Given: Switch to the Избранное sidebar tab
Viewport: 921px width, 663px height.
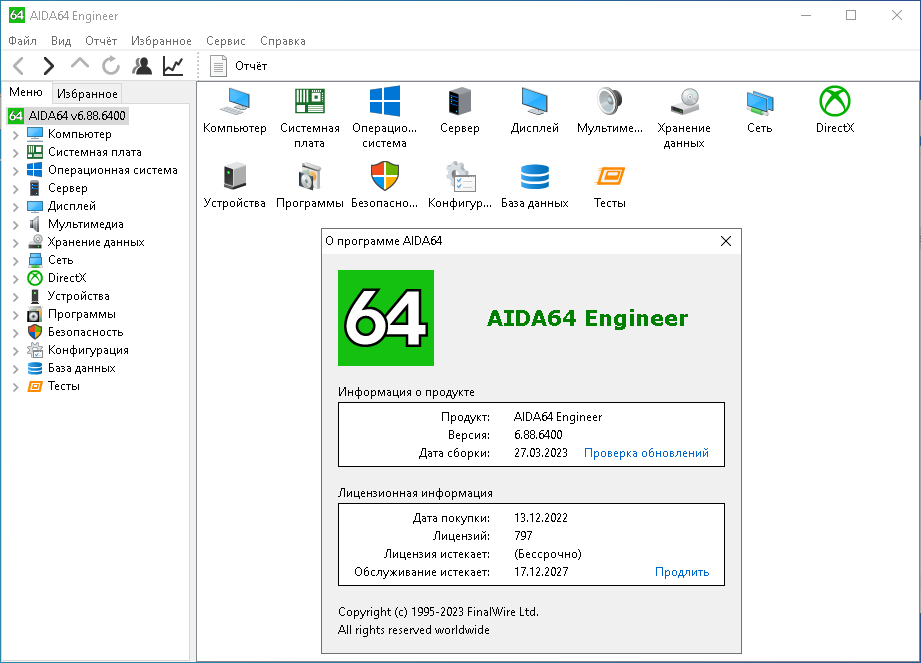Looking at the screenshot, I should click(x=87, y=93).
